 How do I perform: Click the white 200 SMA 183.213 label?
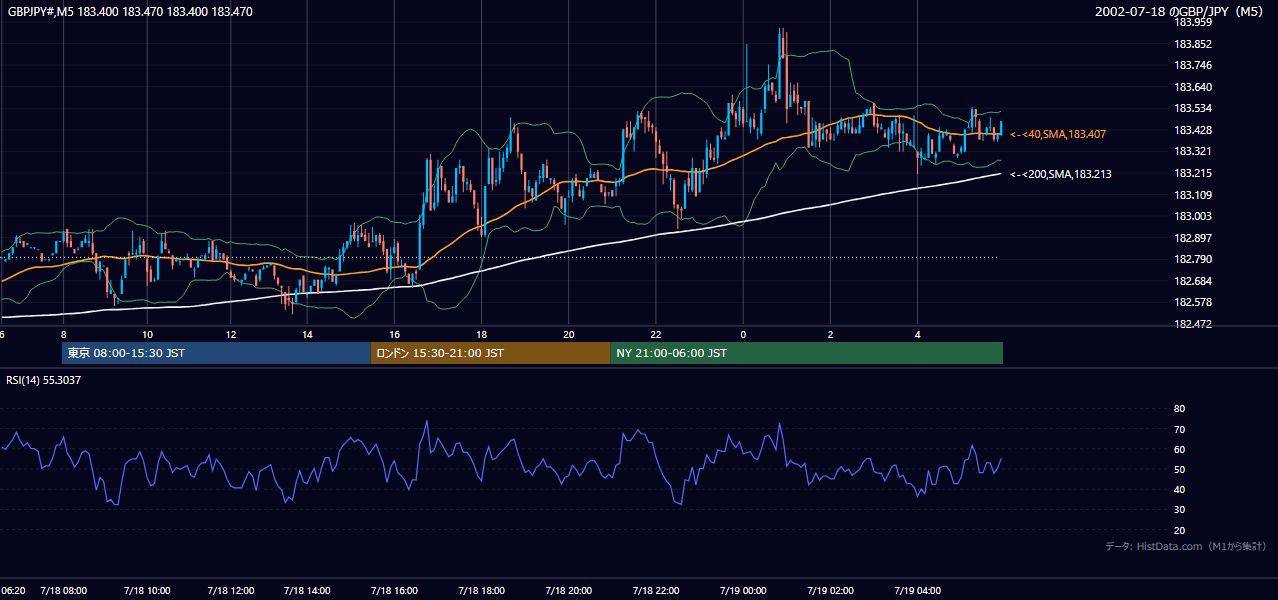[x=1060, y=174]
